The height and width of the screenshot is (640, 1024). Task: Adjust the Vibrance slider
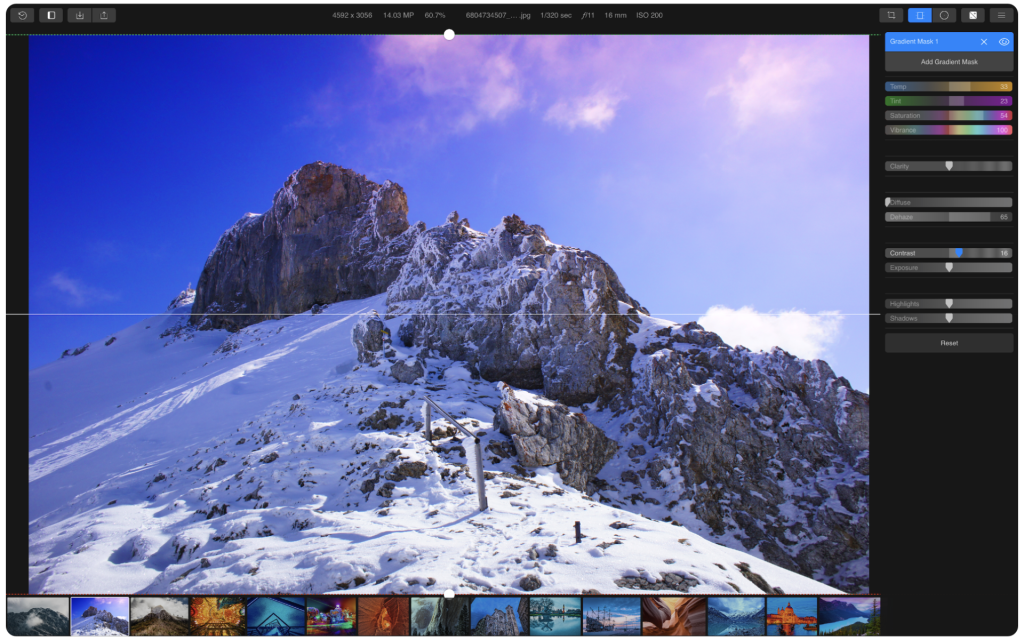coord(949,130)
